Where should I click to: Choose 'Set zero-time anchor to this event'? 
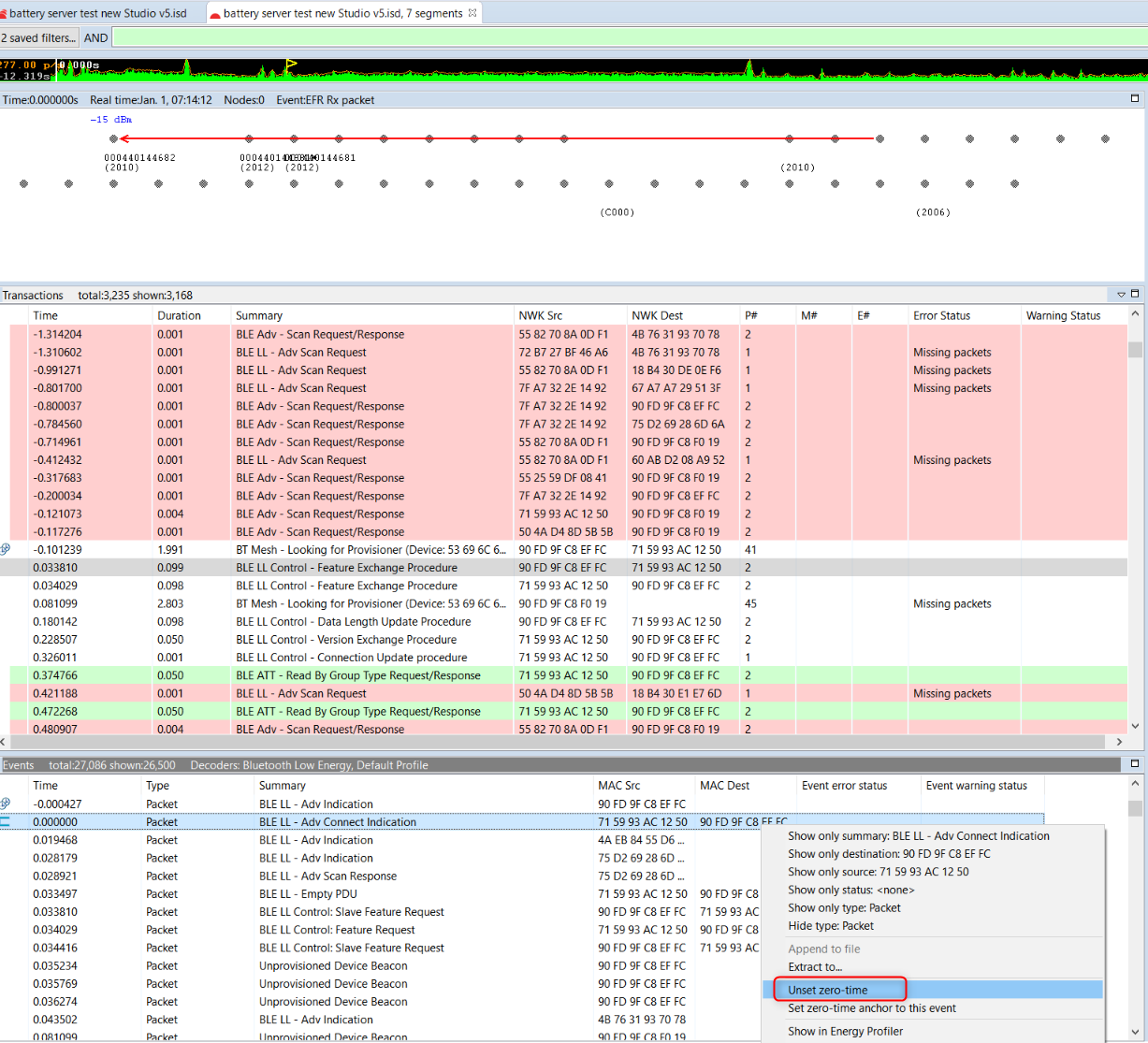click(871, 1008)
